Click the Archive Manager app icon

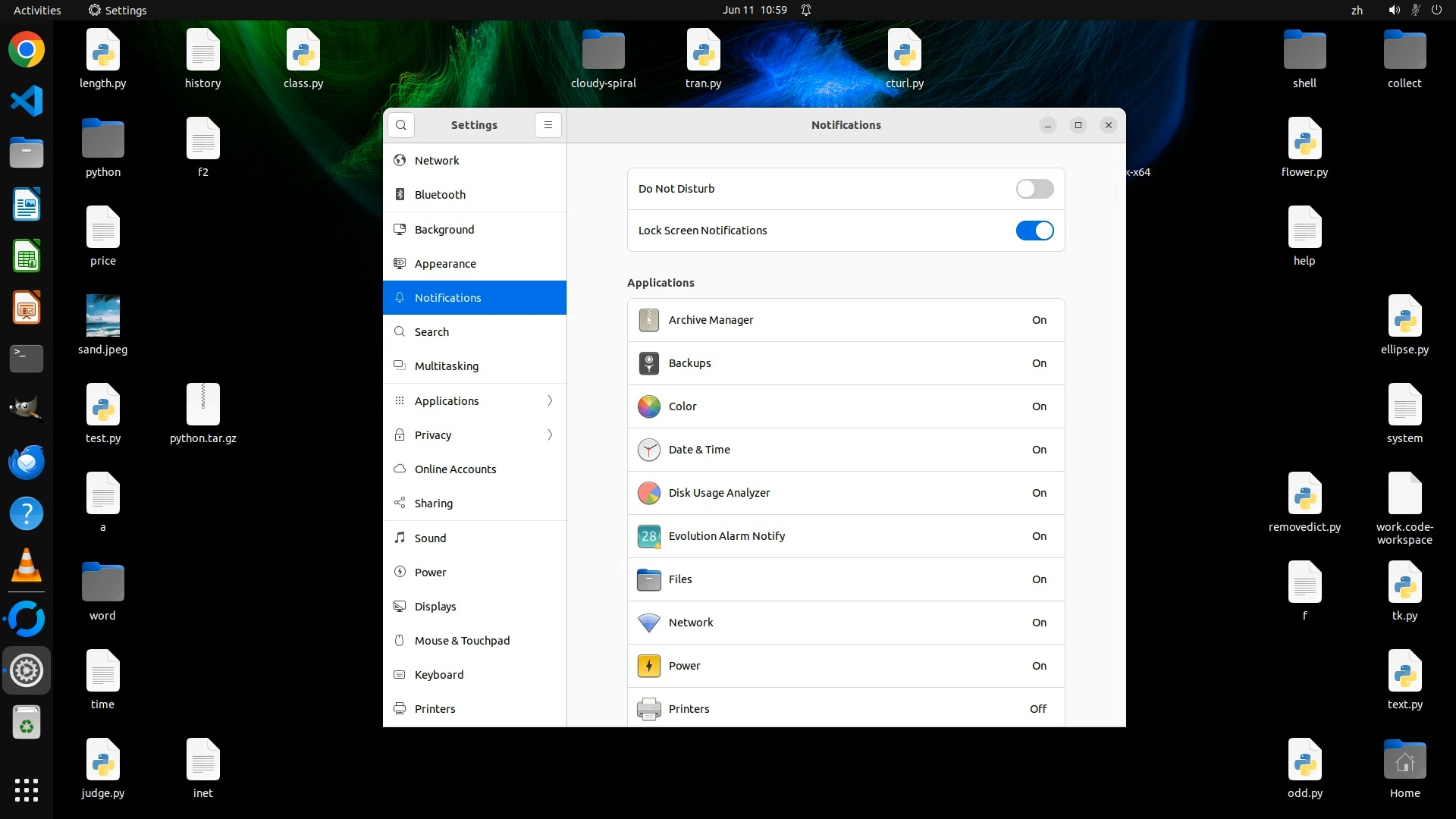coord(648,320)
